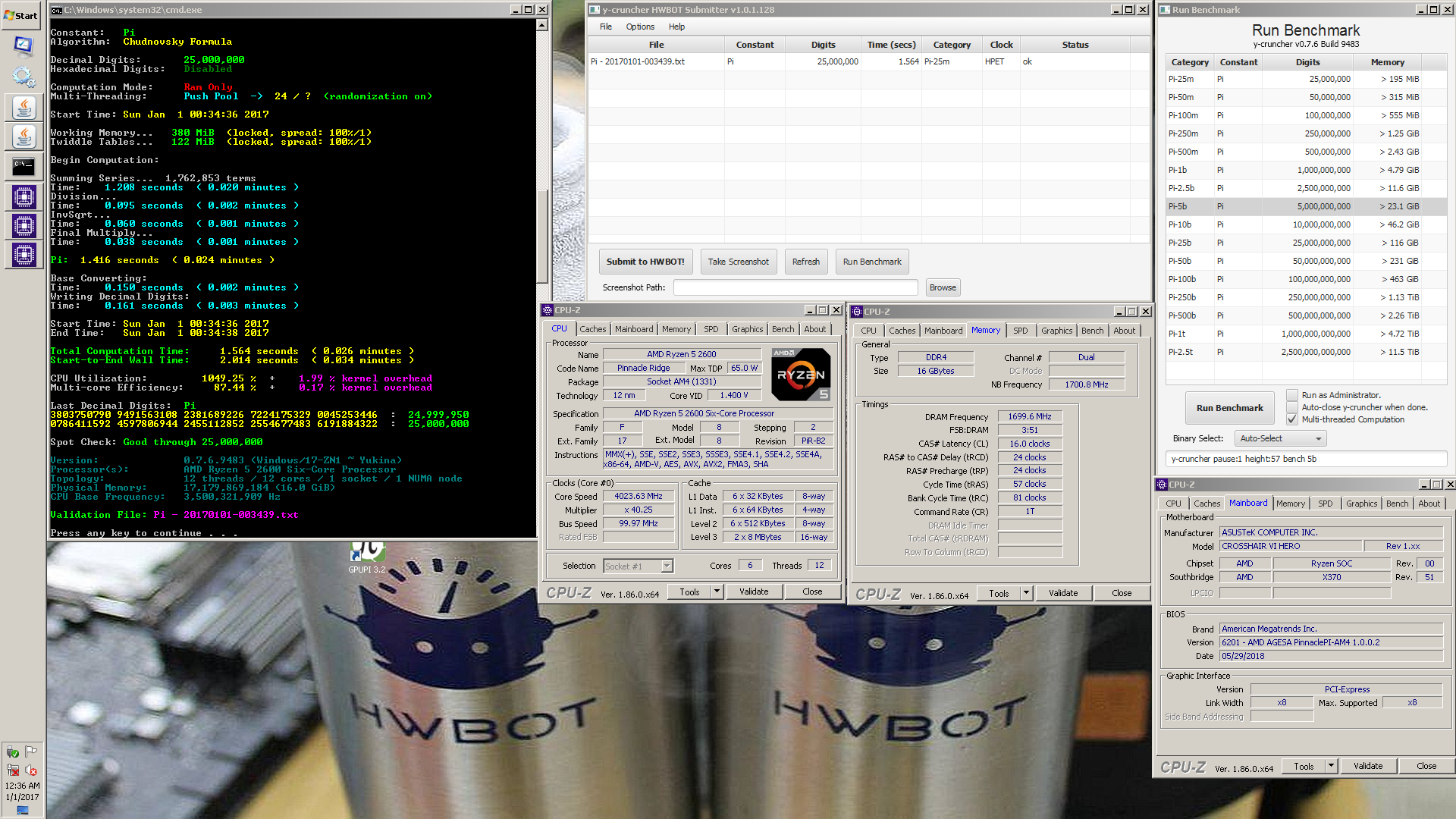
Task: Open the GPUPI 3.2 desktop shortcut
Action: [367, 557]
